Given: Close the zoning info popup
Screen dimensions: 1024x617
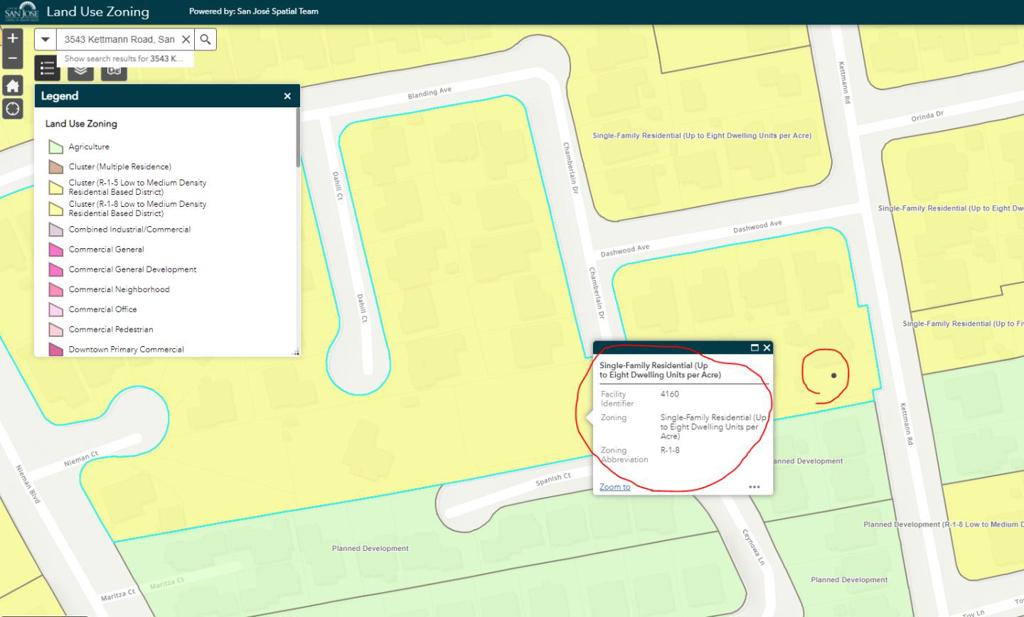Looking at the screenshot, I should [x=767, y=348].
